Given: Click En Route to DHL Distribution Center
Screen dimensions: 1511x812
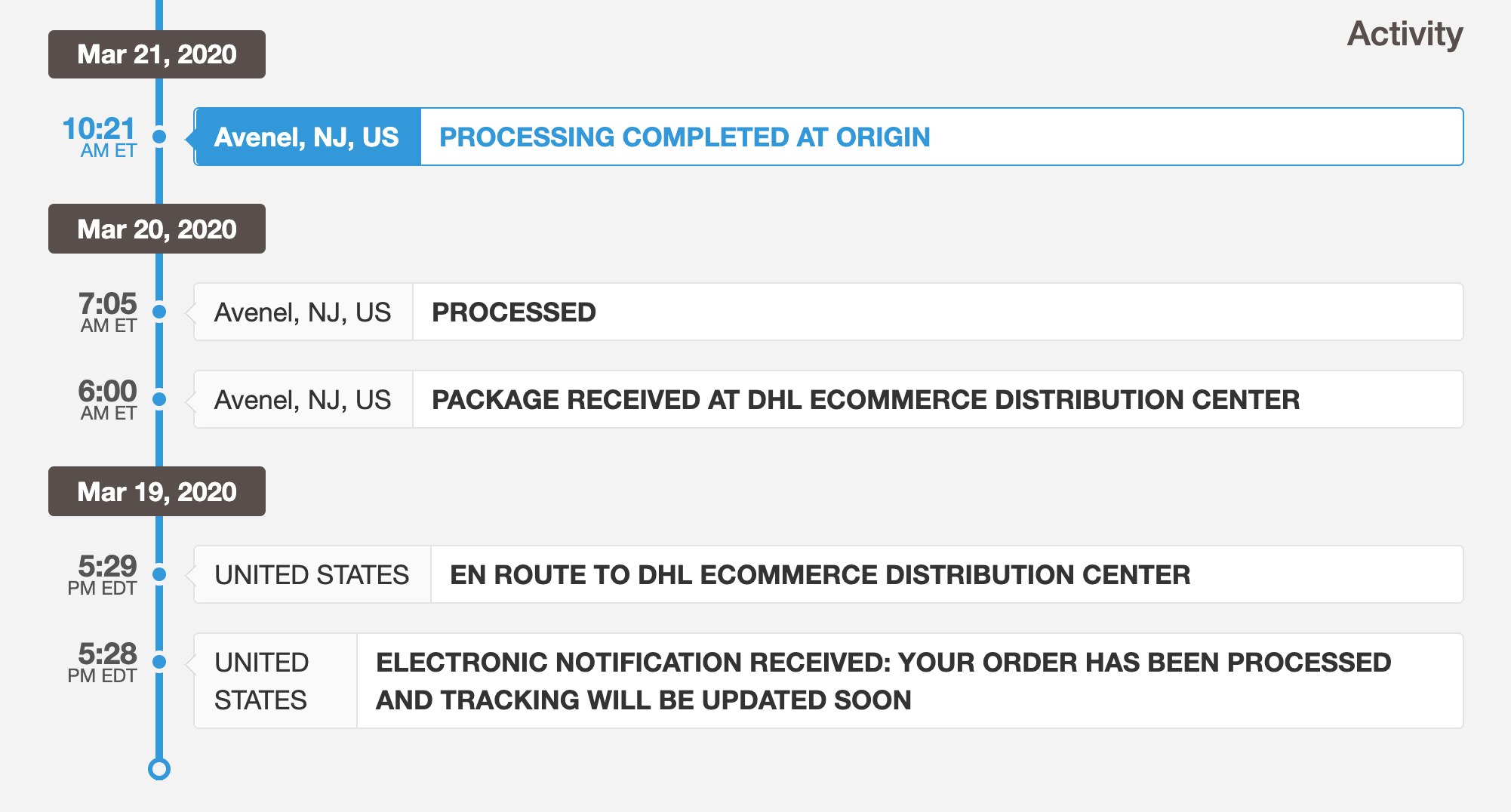Looking at the screenshot, I should pos(820,575).
